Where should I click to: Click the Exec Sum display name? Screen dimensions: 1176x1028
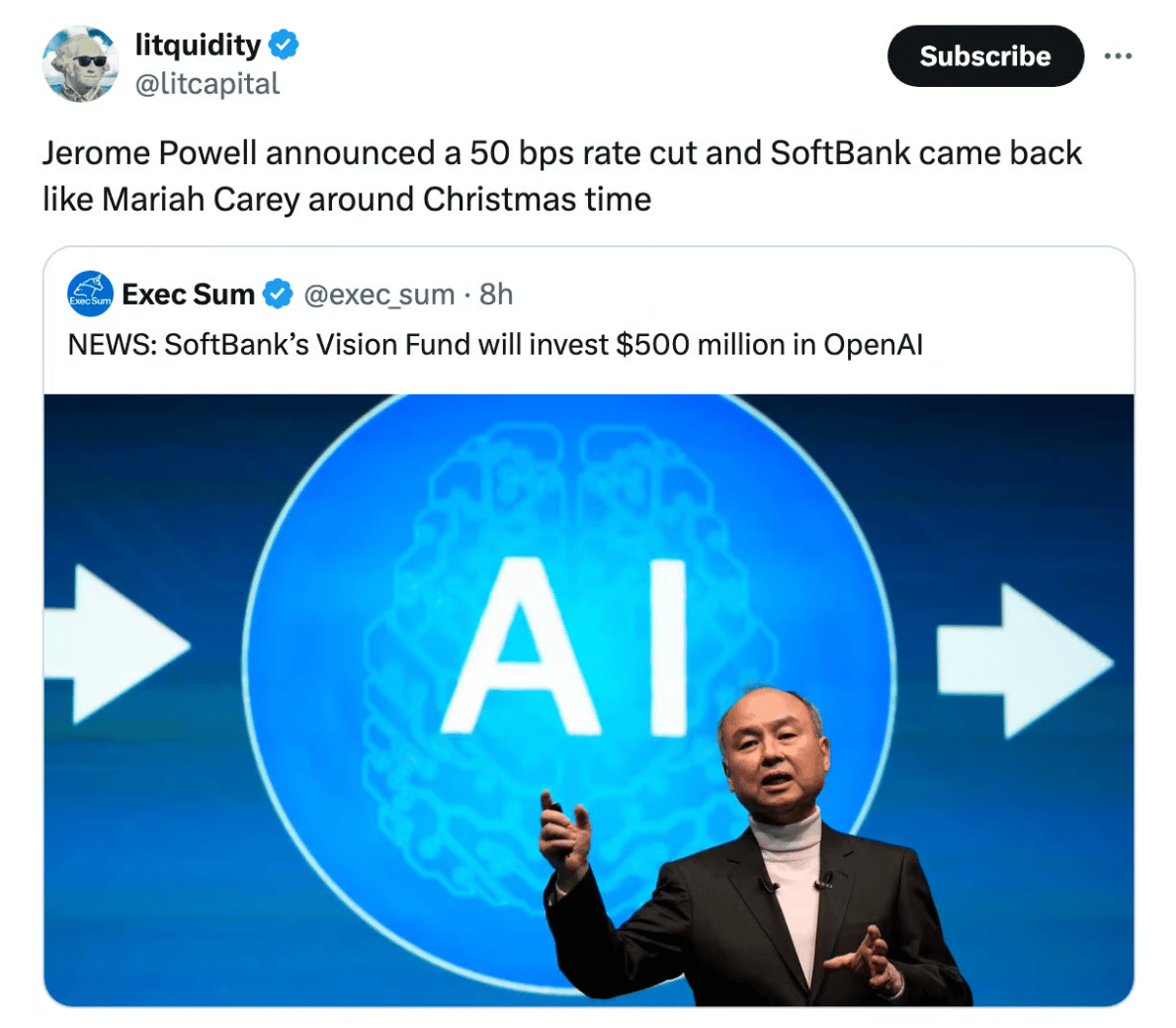coord(188,295)
